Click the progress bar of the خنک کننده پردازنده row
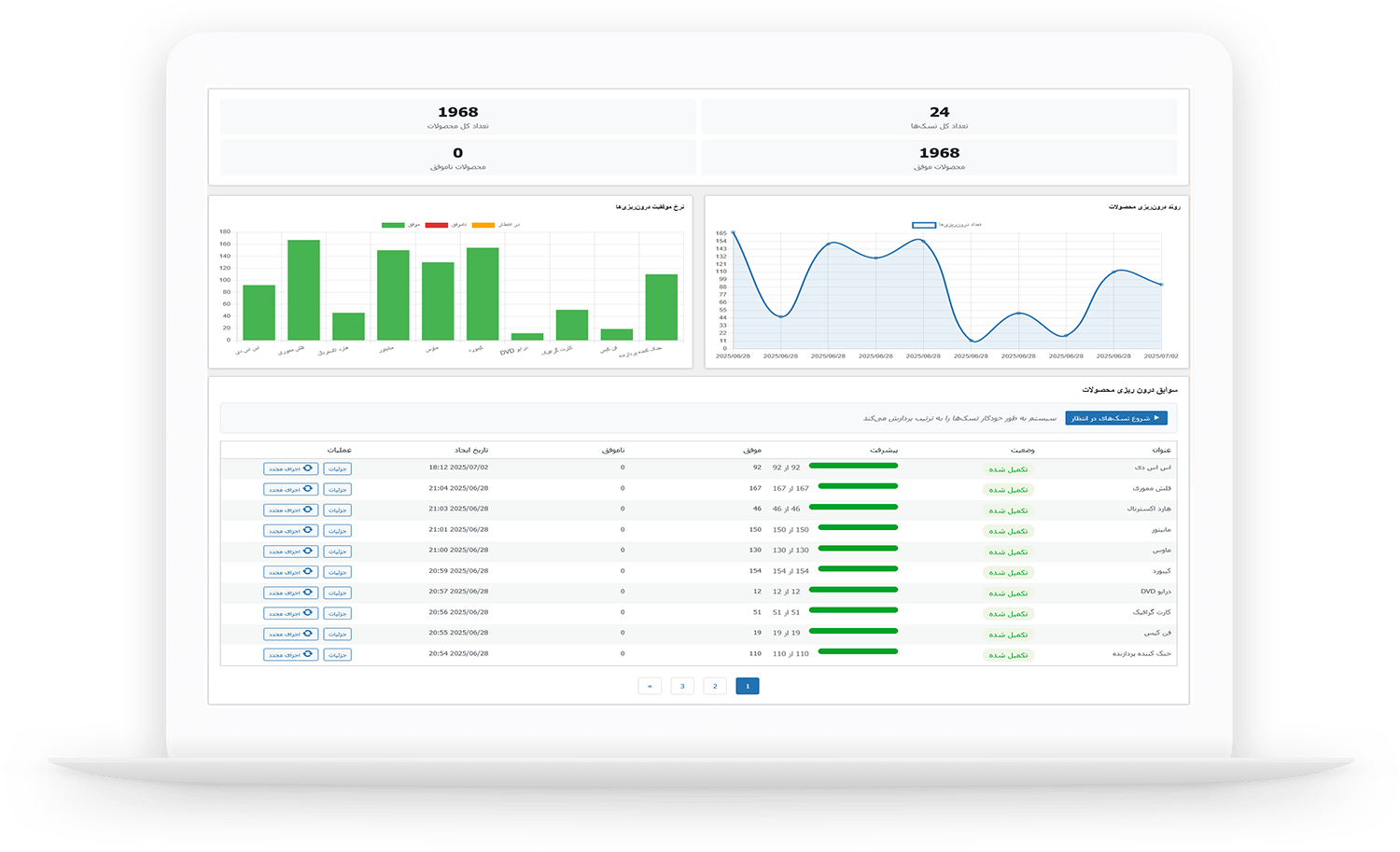This screenshot has height=852, width=1400. point(853,652)
